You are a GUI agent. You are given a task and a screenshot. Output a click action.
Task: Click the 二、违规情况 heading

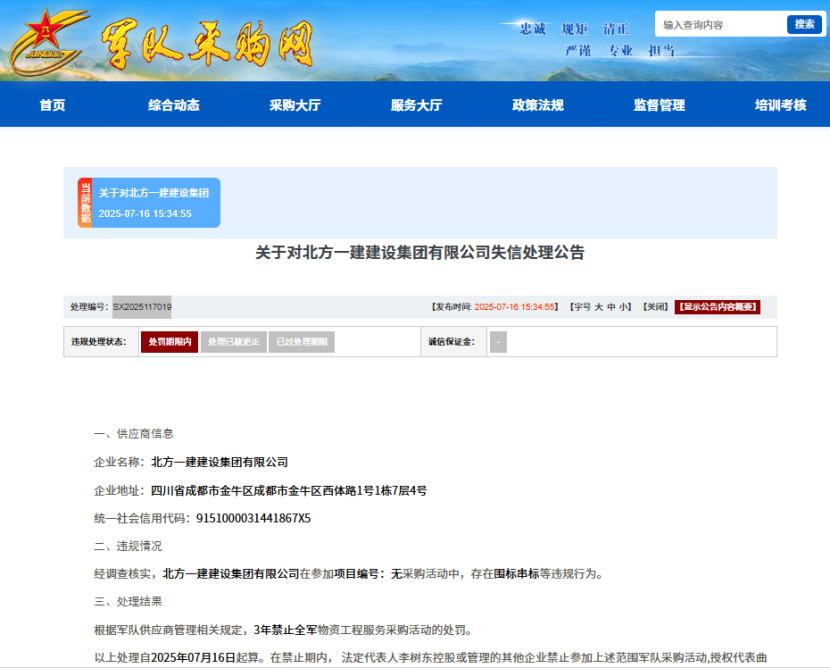128,546
